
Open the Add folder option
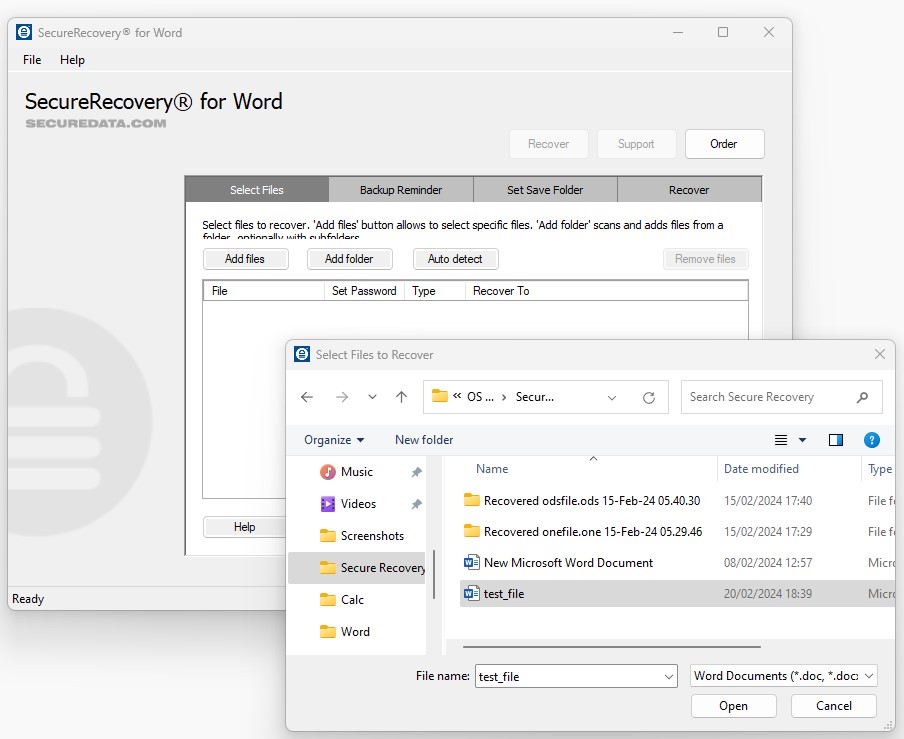(x=350, y=259)
